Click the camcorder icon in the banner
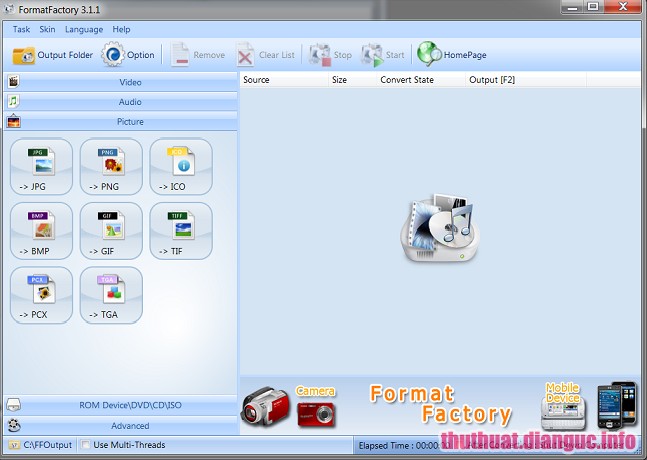 (265, 406)
